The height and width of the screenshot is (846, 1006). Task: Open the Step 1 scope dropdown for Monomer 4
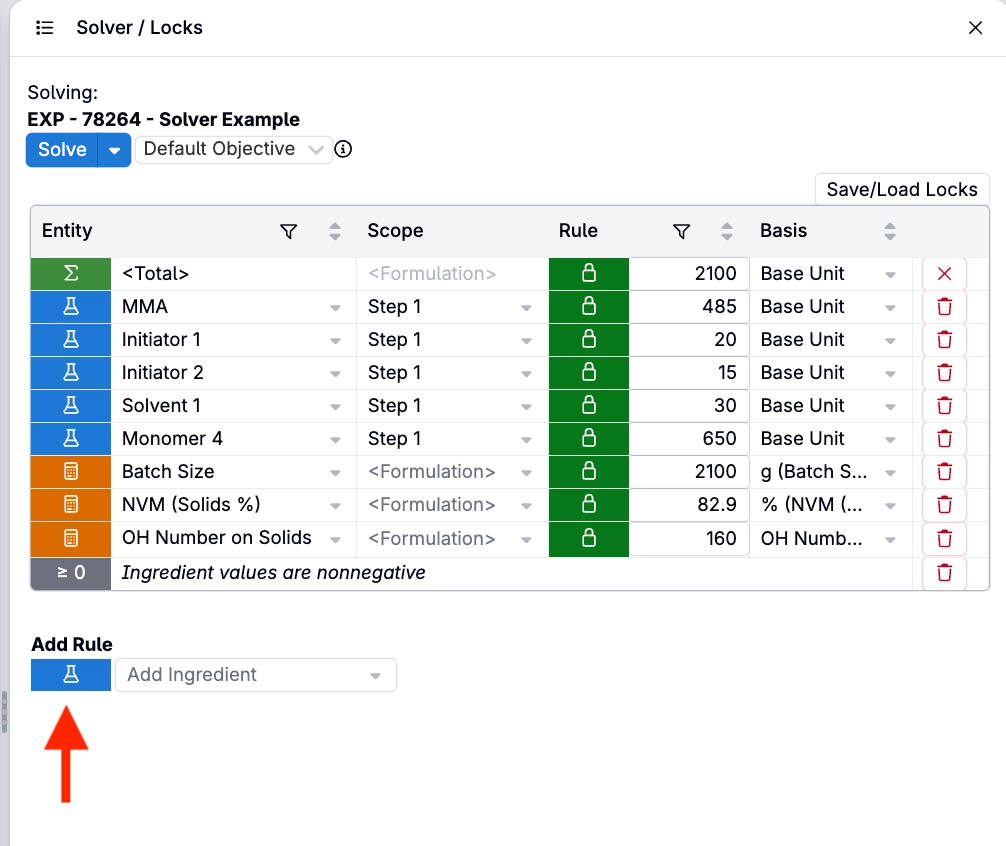tap(526, 440)
